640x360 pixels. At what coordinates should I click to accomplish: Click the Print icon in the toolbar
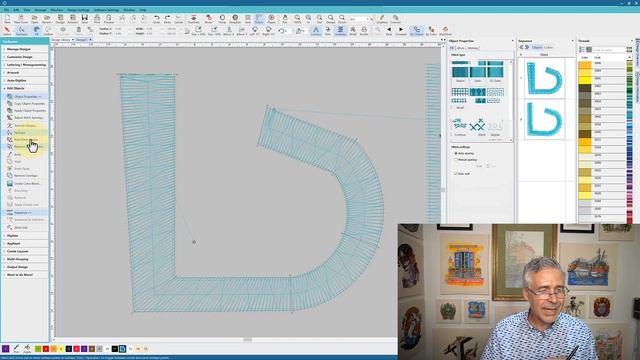(x=97, y=18)
